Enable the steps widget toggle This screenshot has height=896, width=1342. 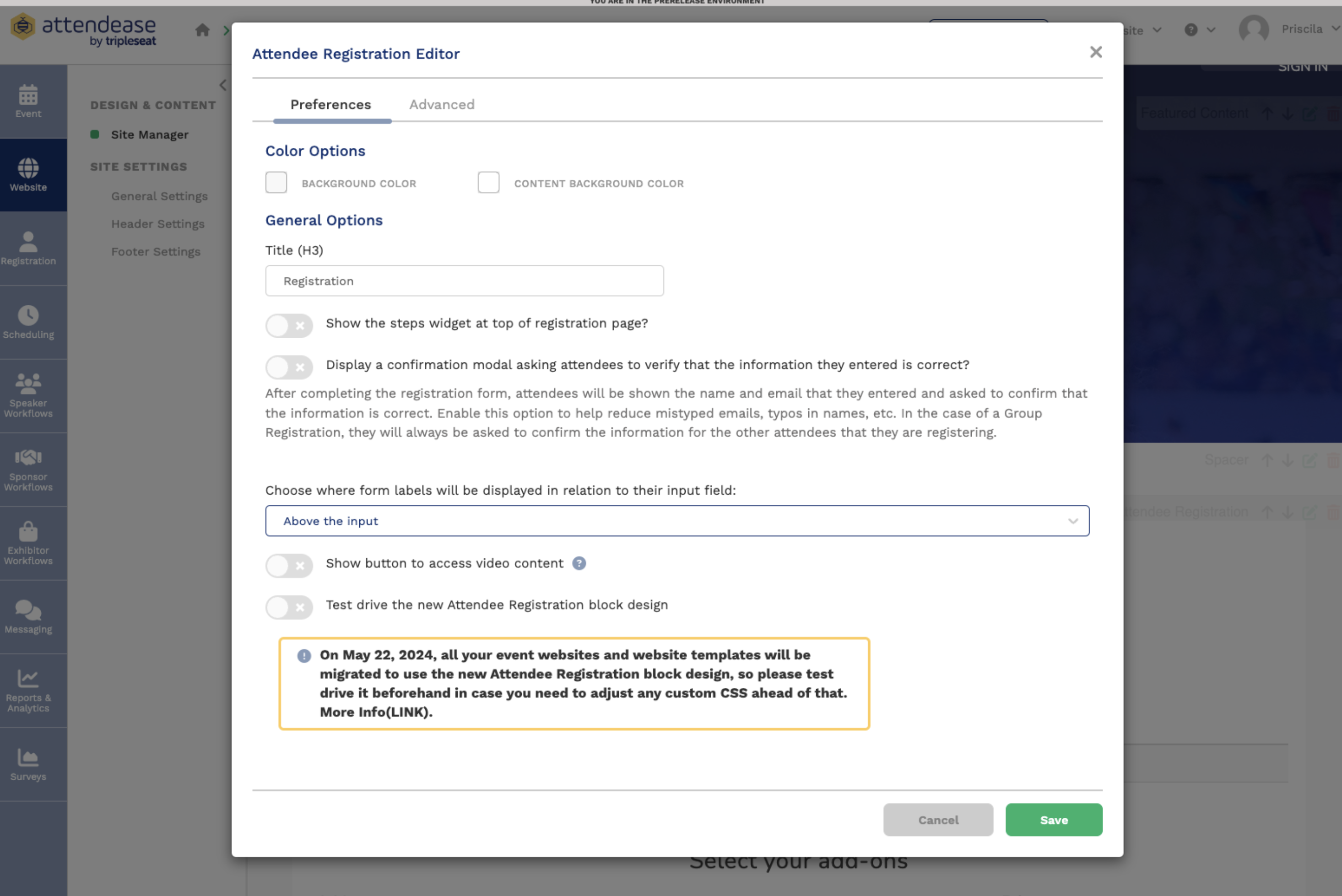click(x=289, y=325)
